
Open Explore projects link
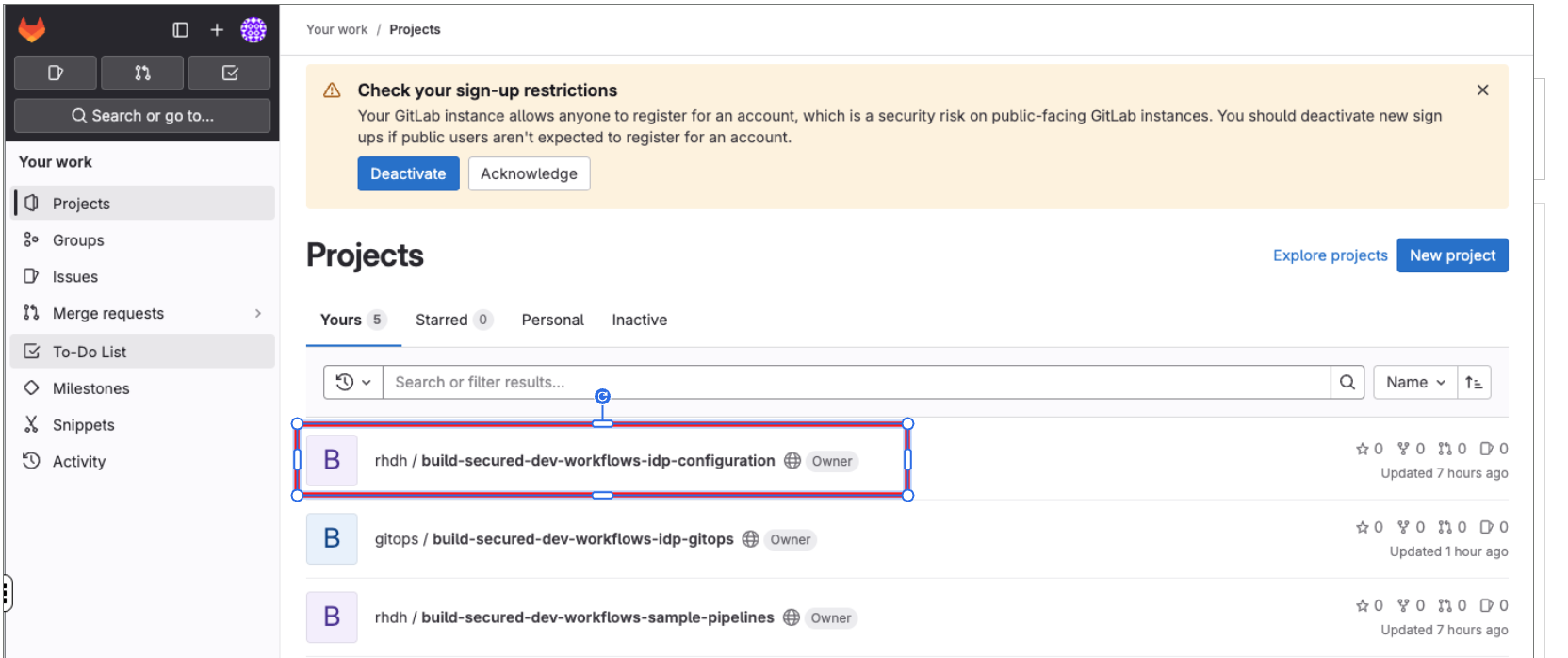pos(1330,255)
